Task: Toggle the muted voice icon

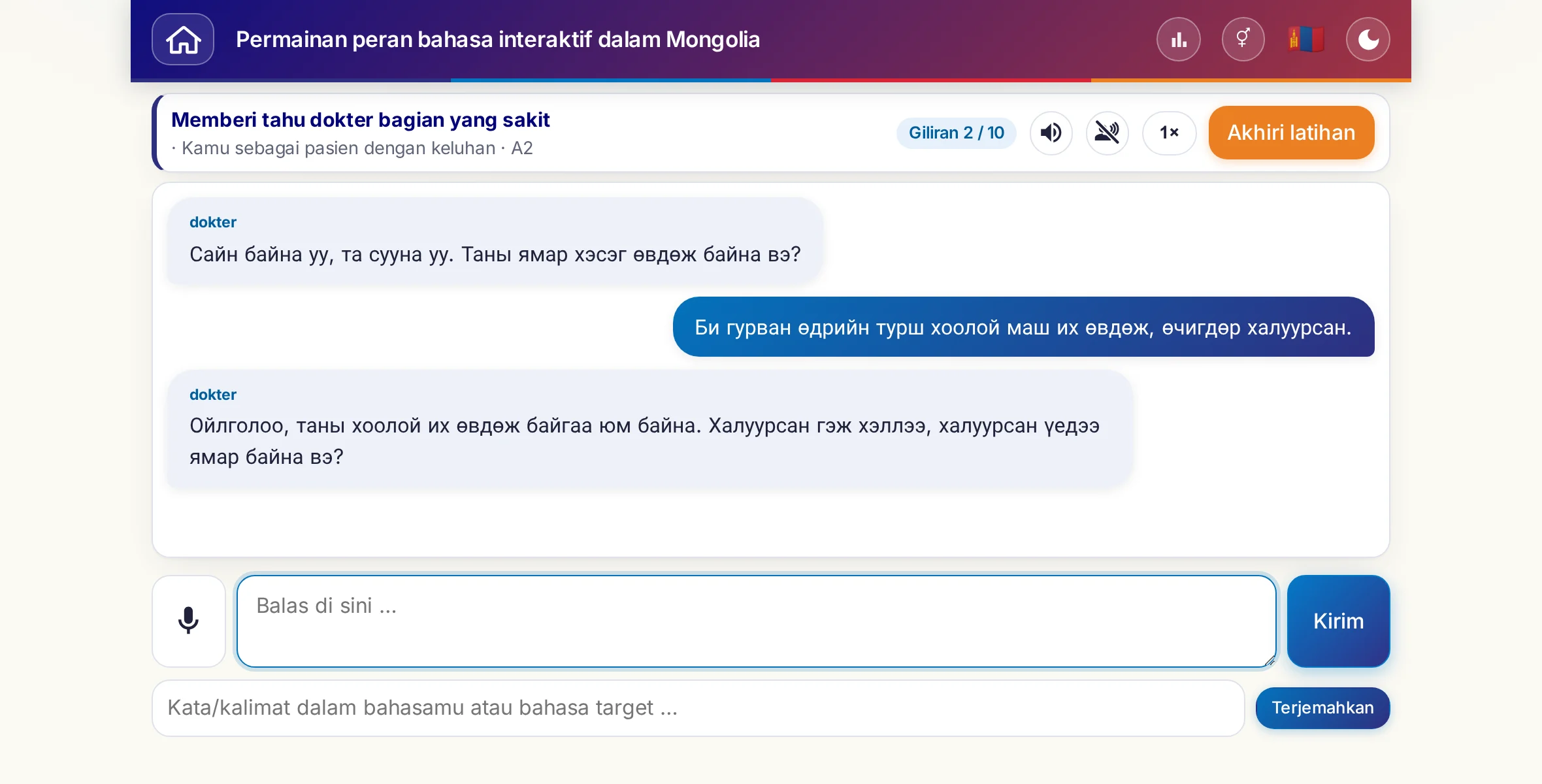Action: click(x=1107, y=133)
